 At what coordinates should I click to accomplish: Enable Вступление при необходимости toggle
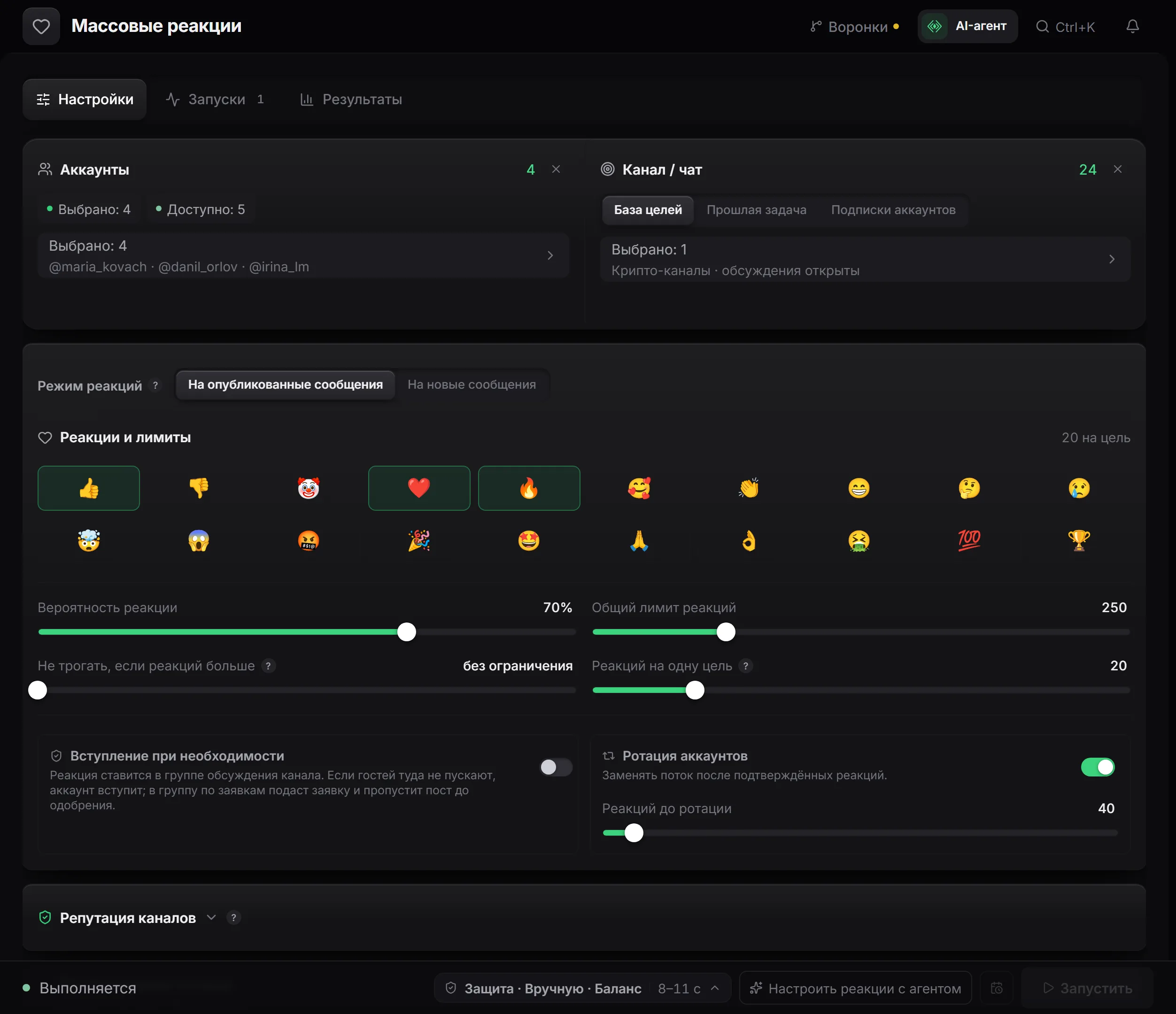click(556, 767)
